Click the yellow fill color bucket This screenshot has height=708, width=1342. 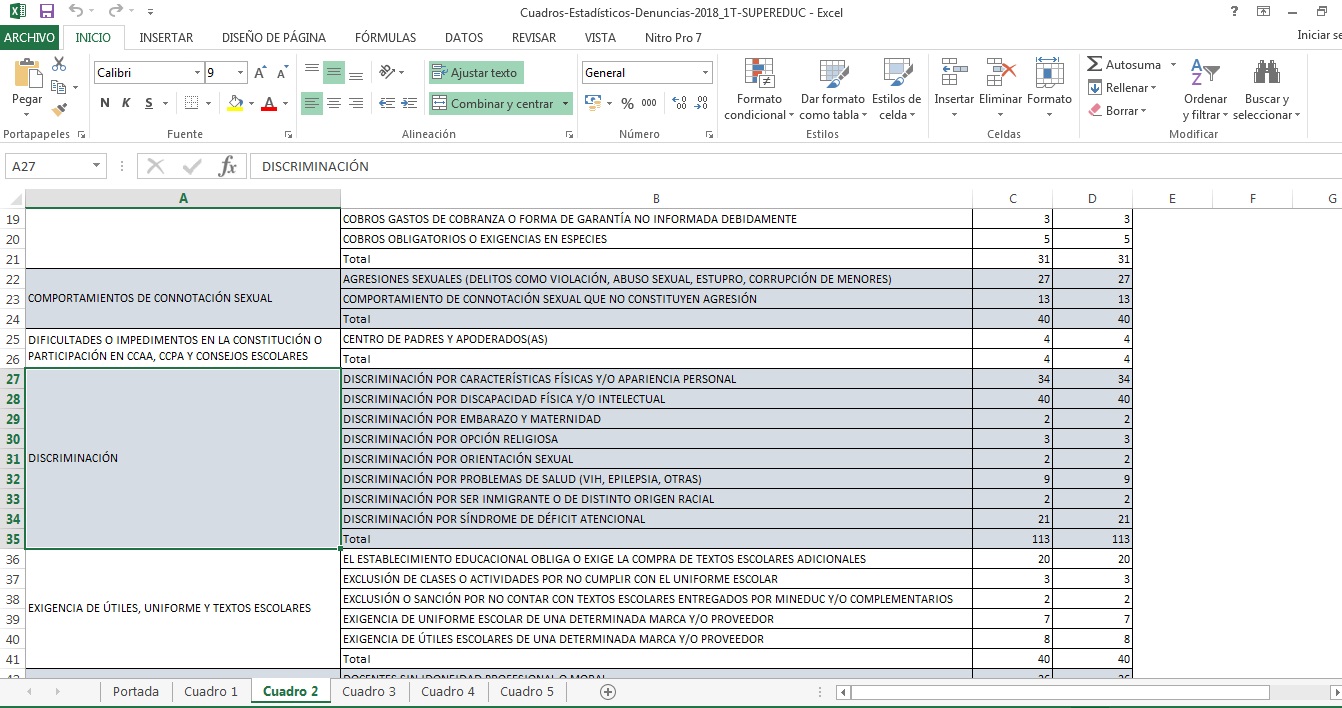coord(235,104)
